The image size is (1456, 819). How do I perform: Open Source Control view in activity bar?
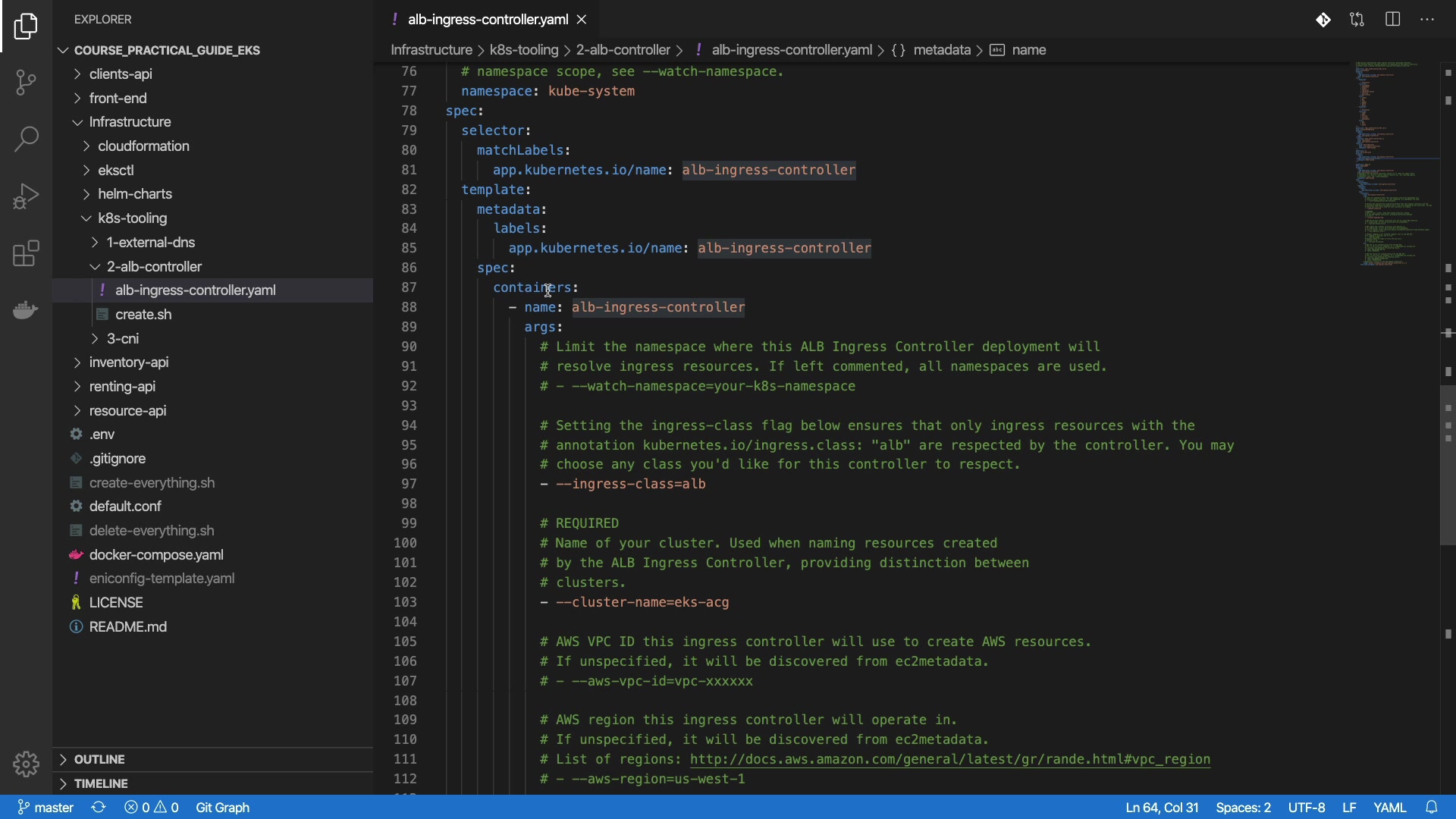26,83
